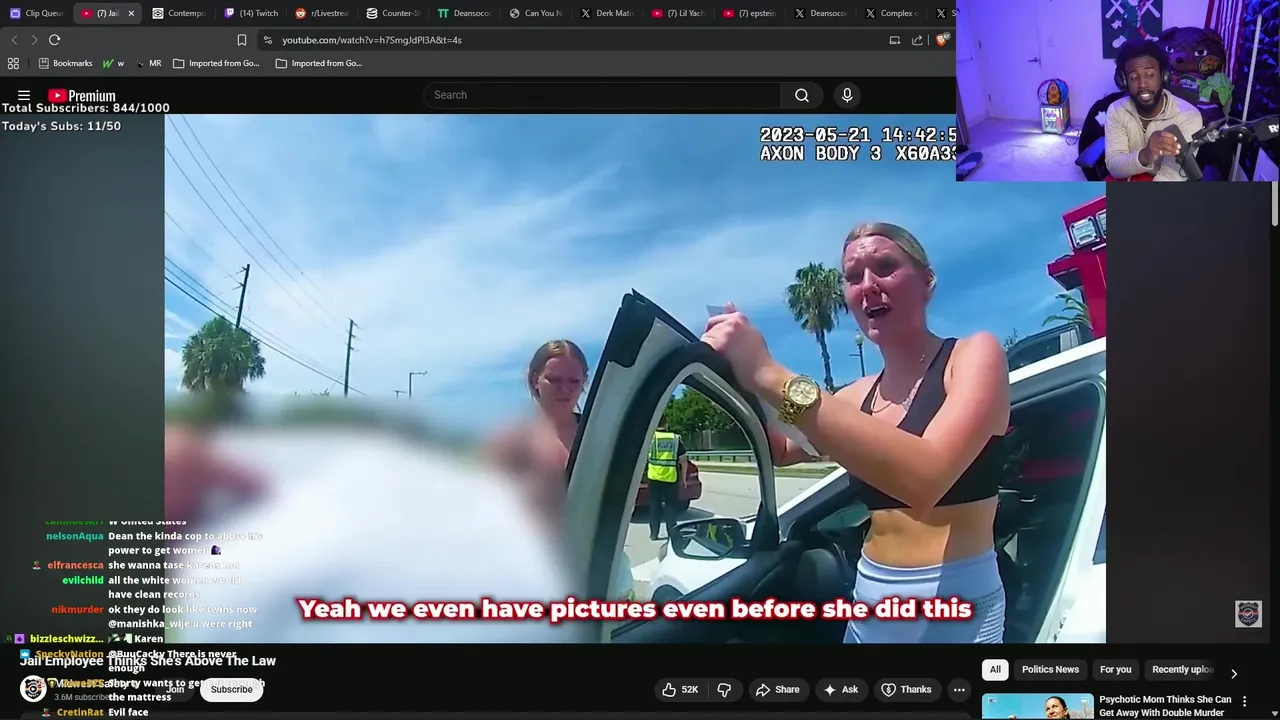Switch to the Contempo browser tab
Image resolution: width=1280 pixels, height=720 pixels.
[x=179, y=13]
